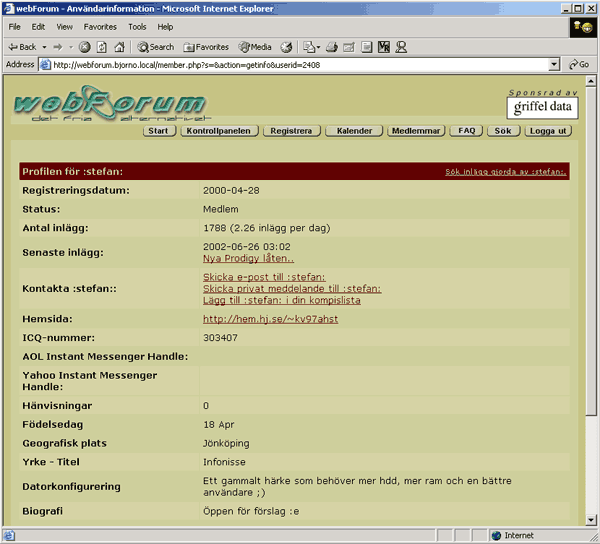Click the vertical scrollbar thumb
The width and height of the screenshot is (600, 544).
(x=591, y=251)
